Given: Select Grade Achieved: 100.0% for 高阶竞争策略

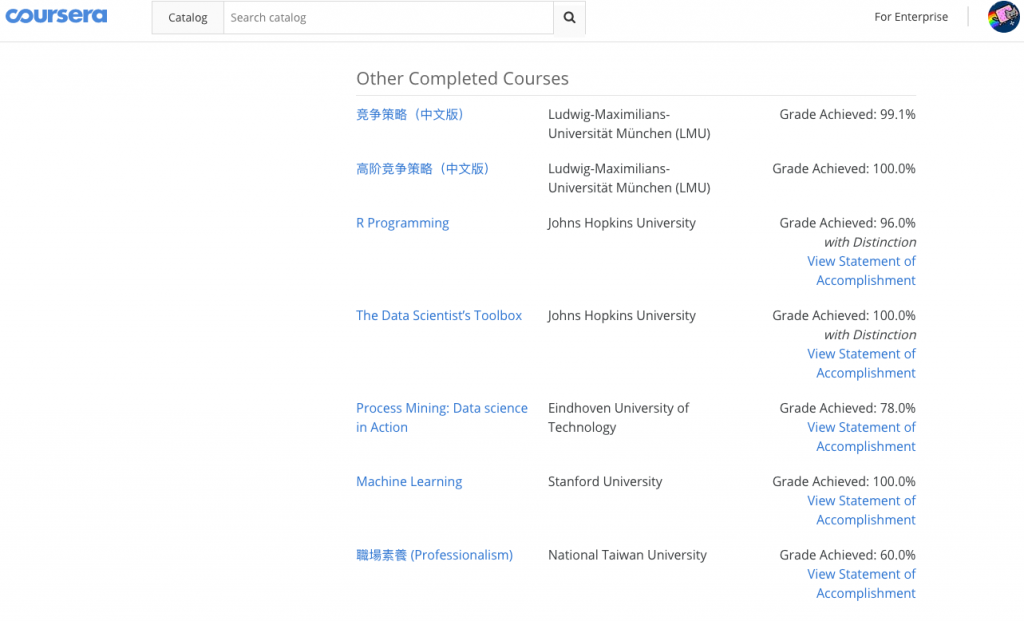Looking at the screenshot, I should [844, 168].
